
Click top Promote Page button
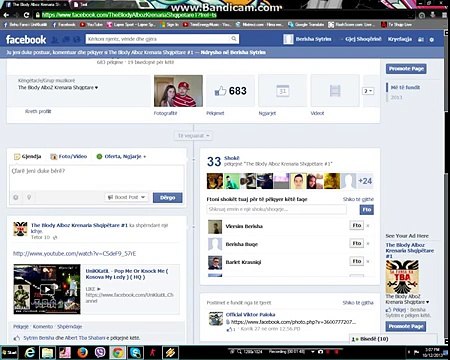(406, 69)
